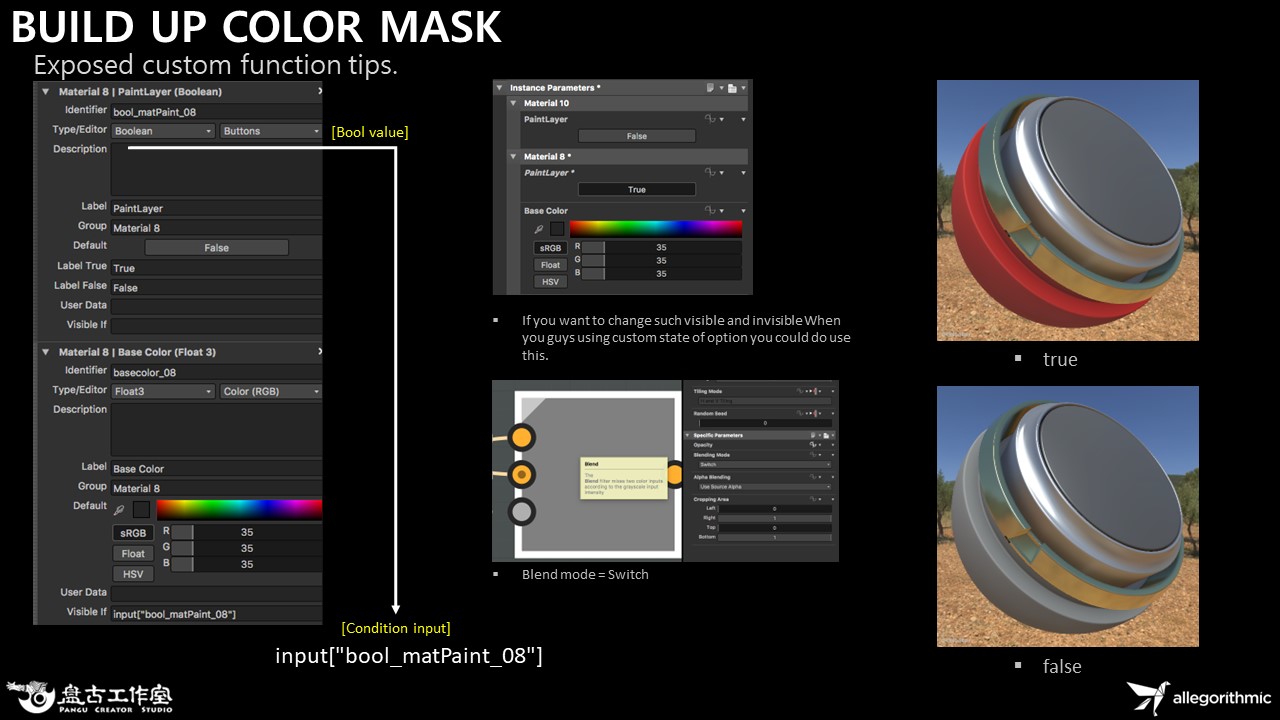Open function graph icon for Material 10 PaintLayer
Image resolution: width=1280 pixels, height=720 pixels.
712,119
